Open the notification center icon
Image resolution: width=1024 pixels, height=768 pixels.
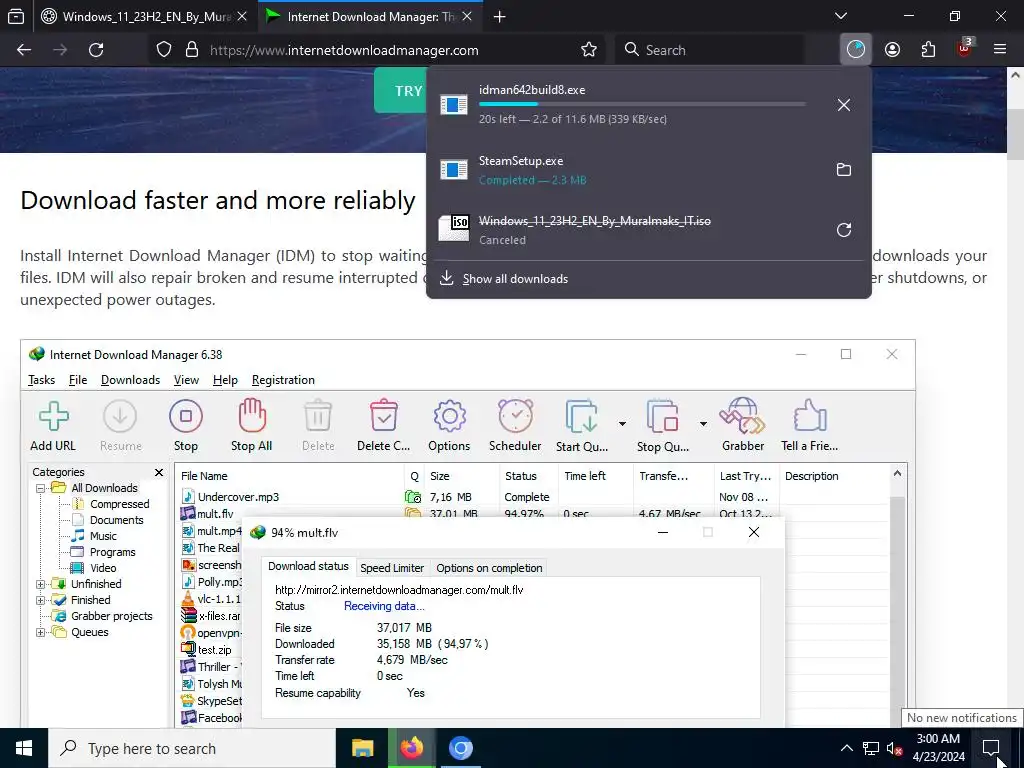[991, 748]
